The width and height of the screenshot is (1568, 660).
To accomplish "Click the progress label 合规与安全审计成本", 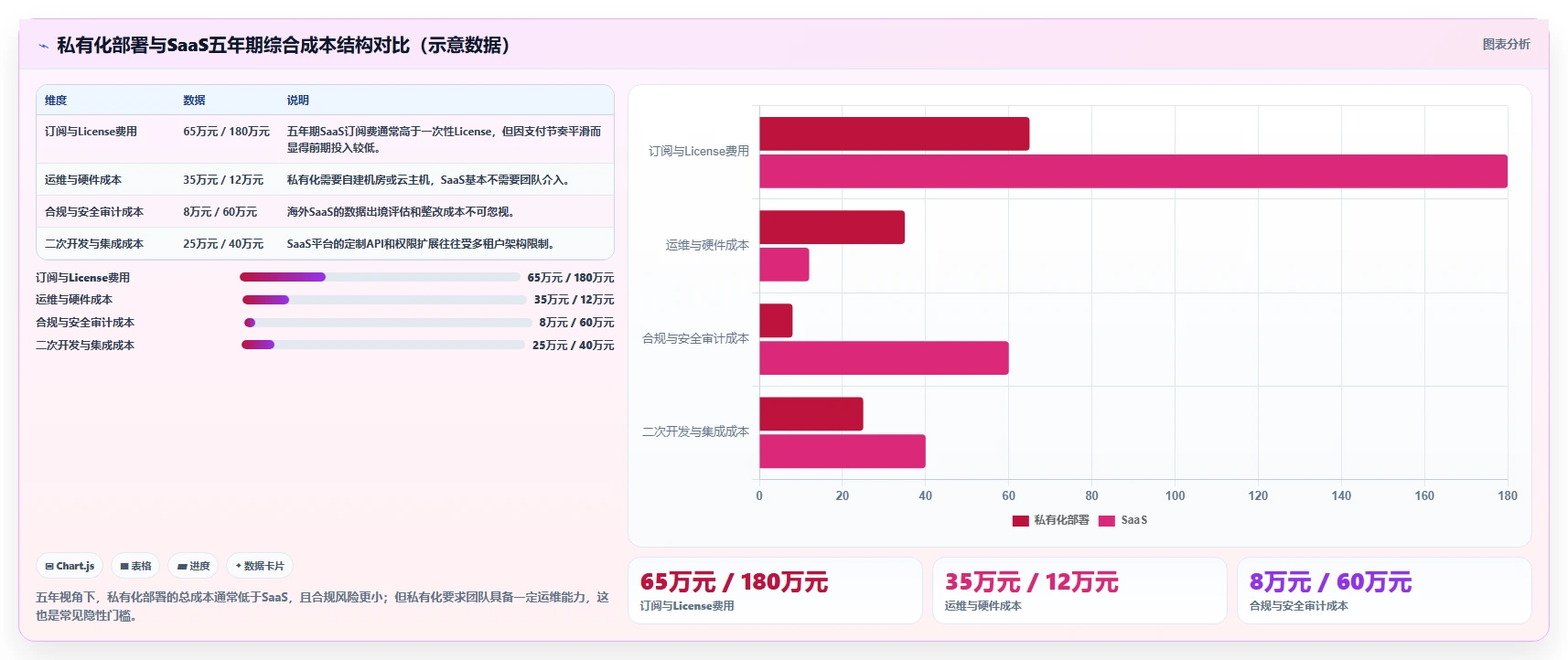I will click(x=85, y=323).
